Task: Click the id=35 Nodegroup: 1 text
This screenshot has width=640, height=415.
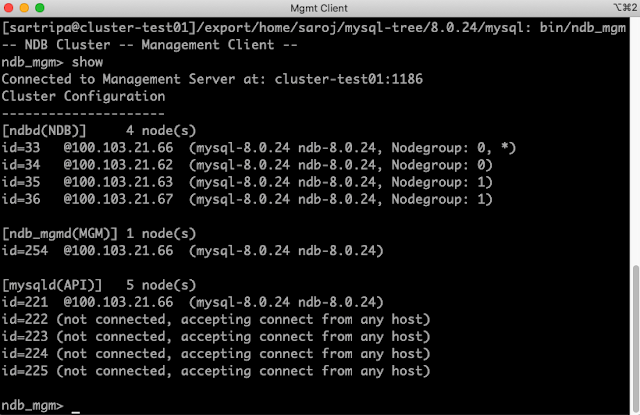Action: (x=442, y=182)
